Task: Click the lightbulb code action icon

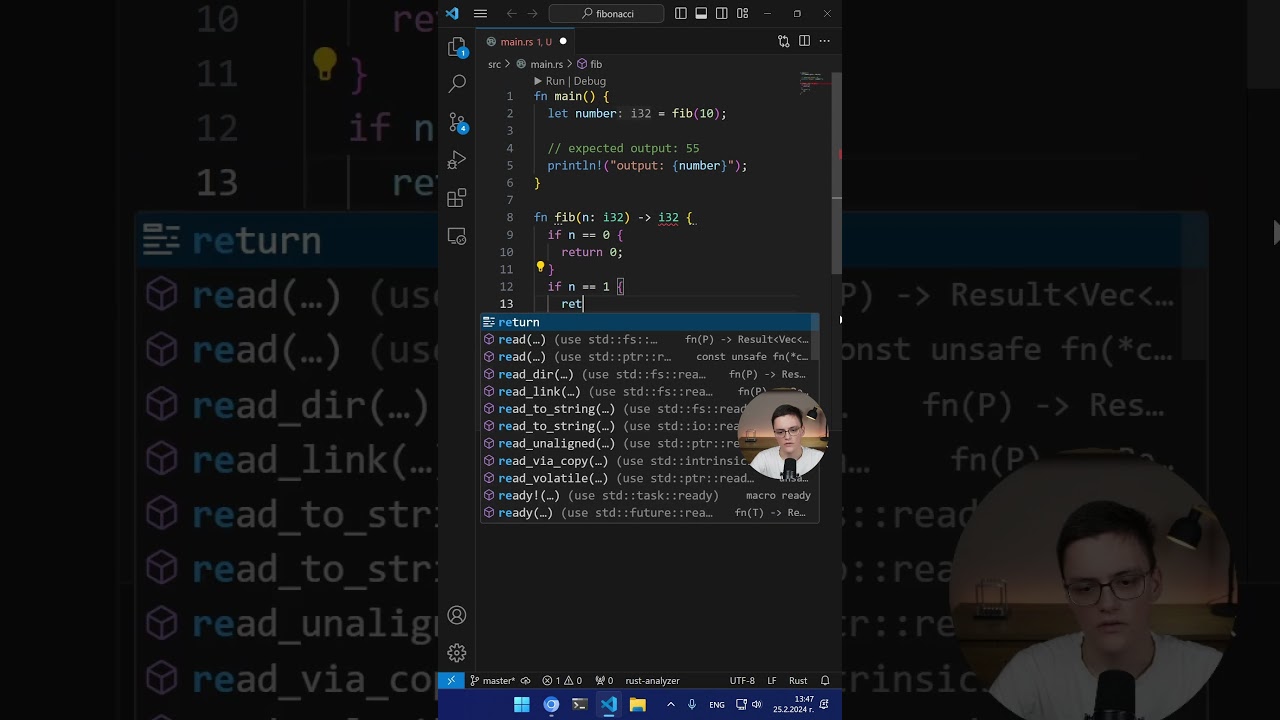Action: (x=540, y=267)
